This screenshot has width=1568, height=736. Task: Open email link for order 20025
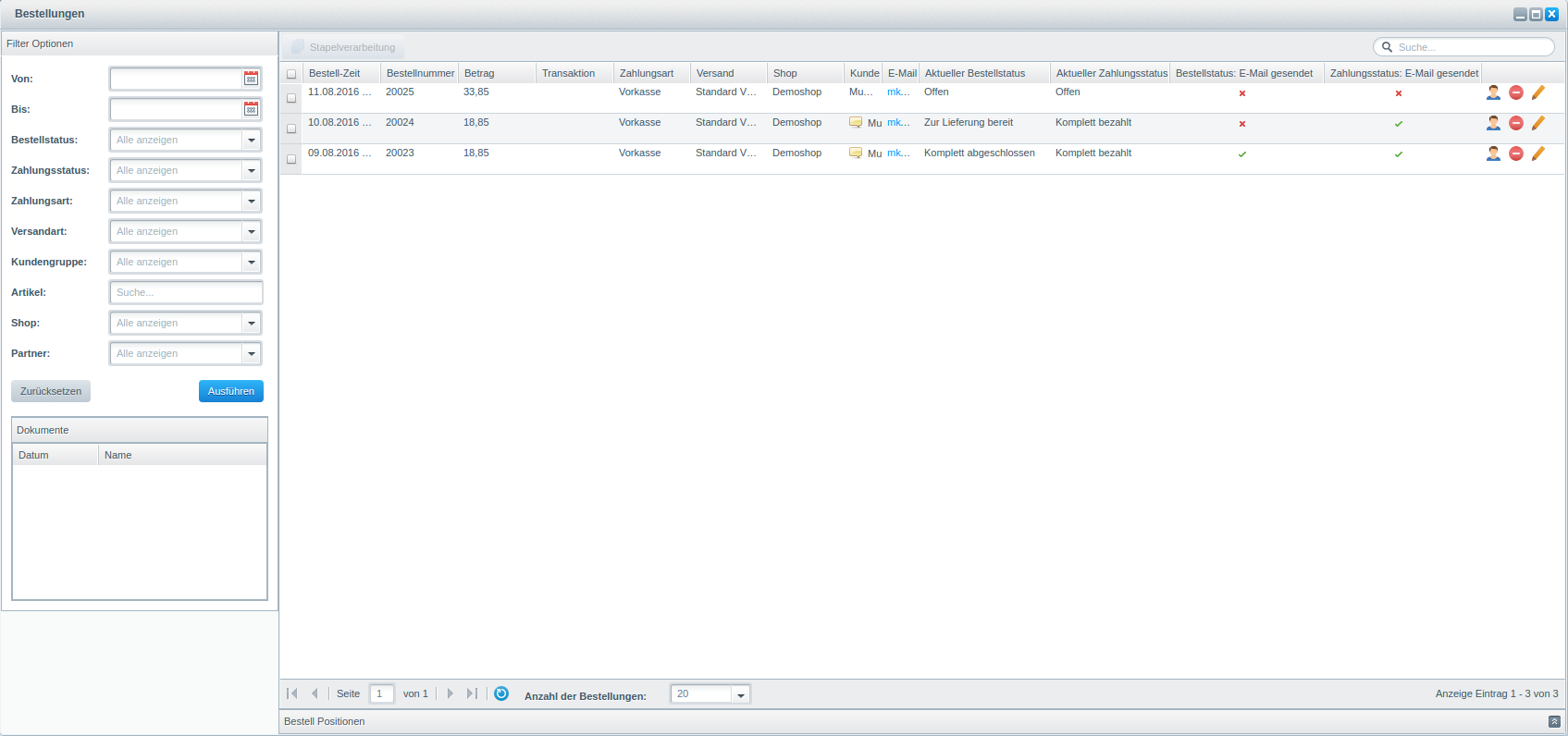898,92
